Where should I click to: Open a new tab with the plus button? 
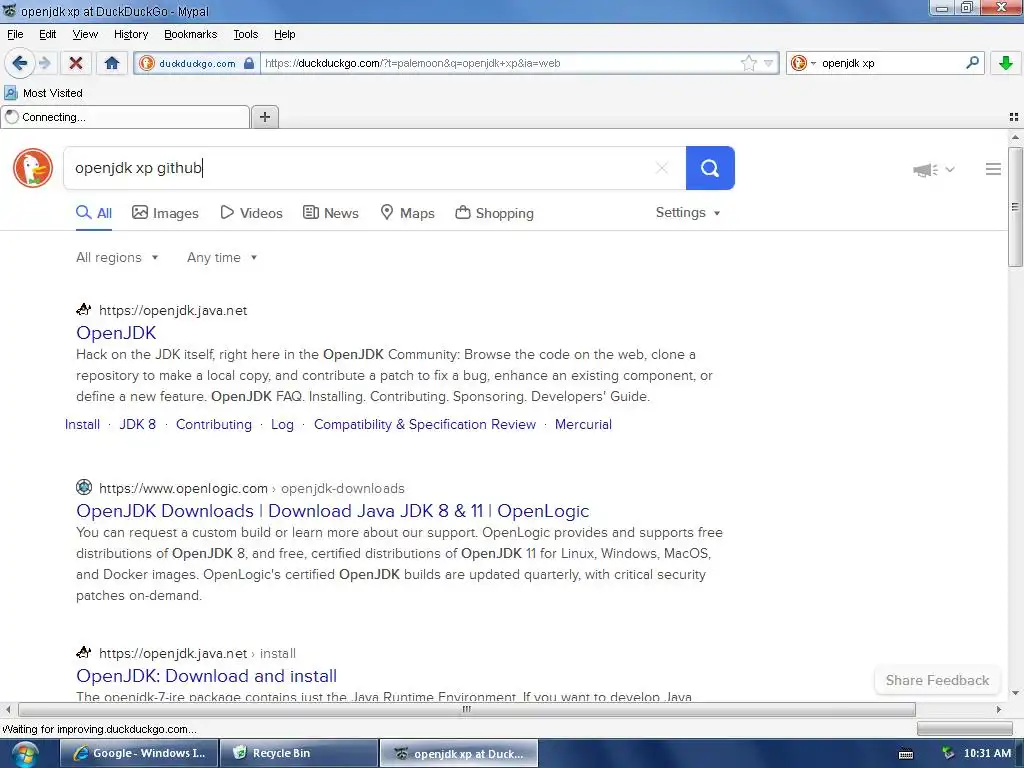click(264, 117)
